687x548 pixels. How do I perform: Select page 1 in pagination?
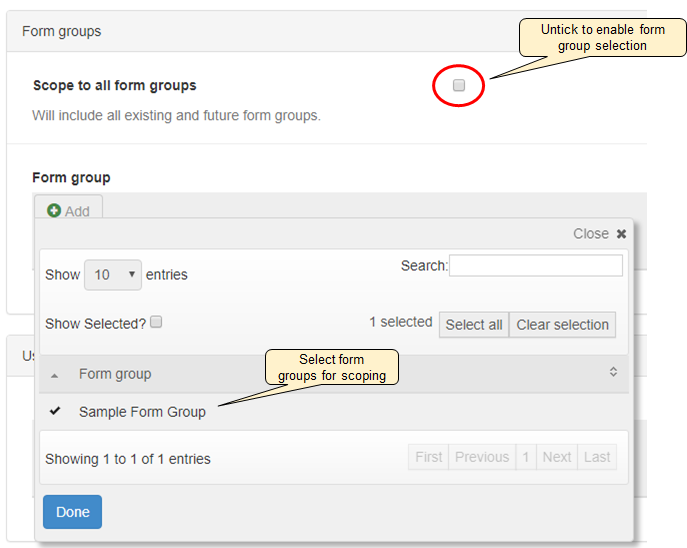pos(525,457)
